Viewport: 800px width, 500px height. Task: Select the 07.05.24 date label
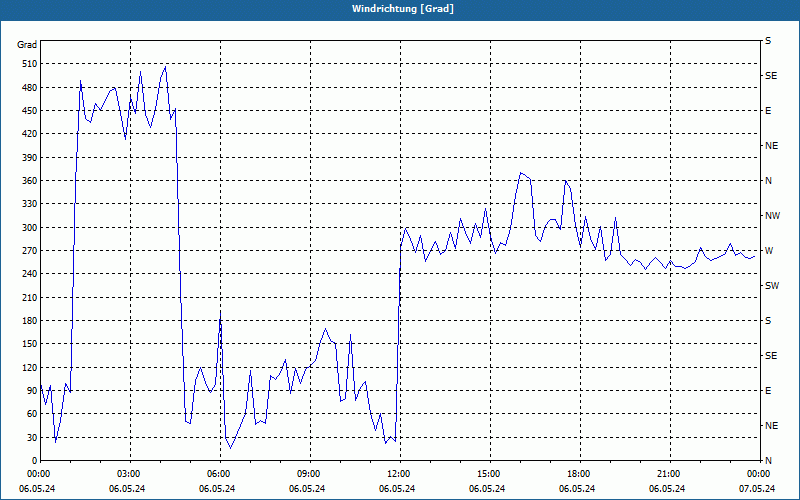(x=757, y=489)
